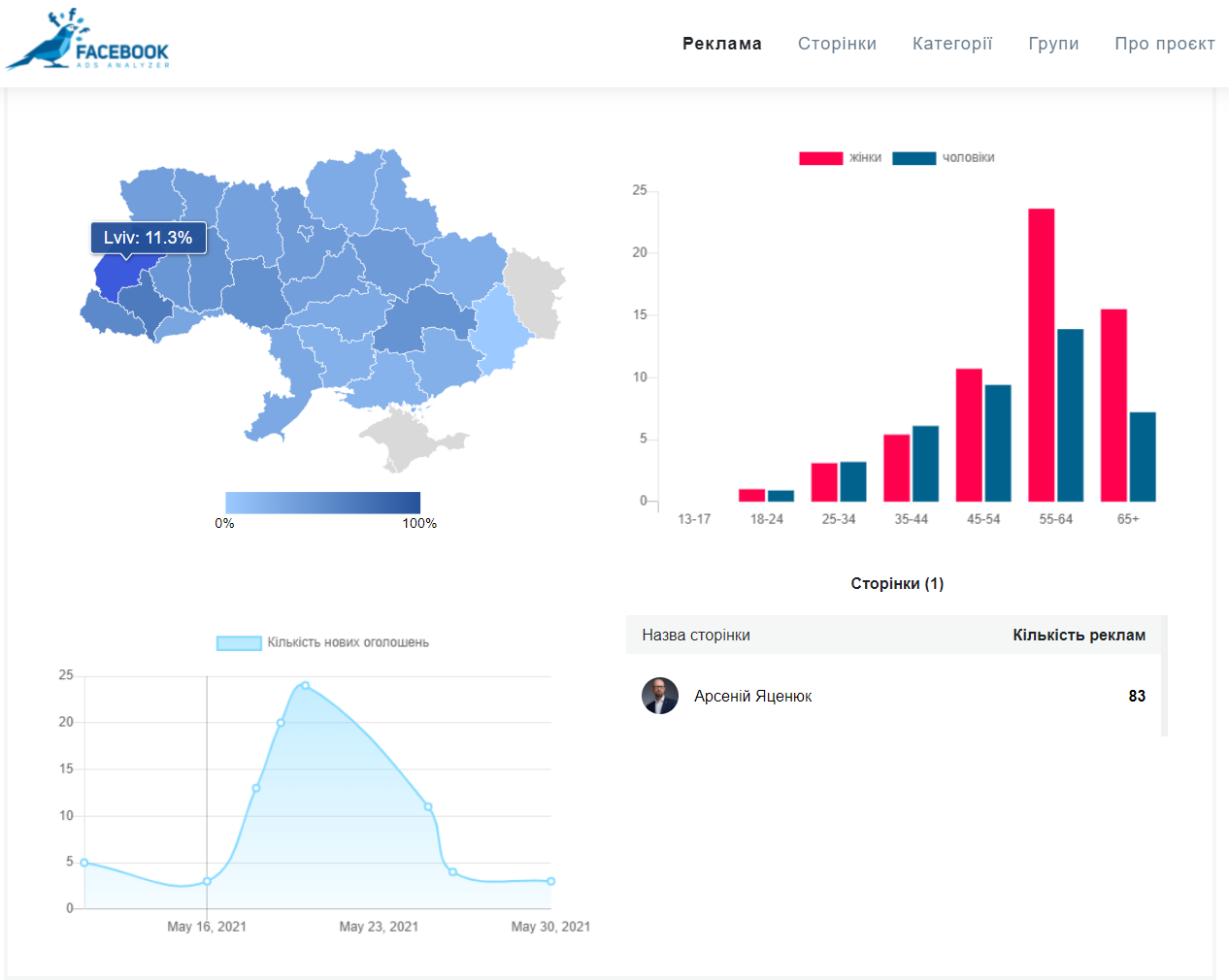Click the Facebook Ads Analyzer bird logo
This screenshot has width=1229, height=980.
coord(87,41)
